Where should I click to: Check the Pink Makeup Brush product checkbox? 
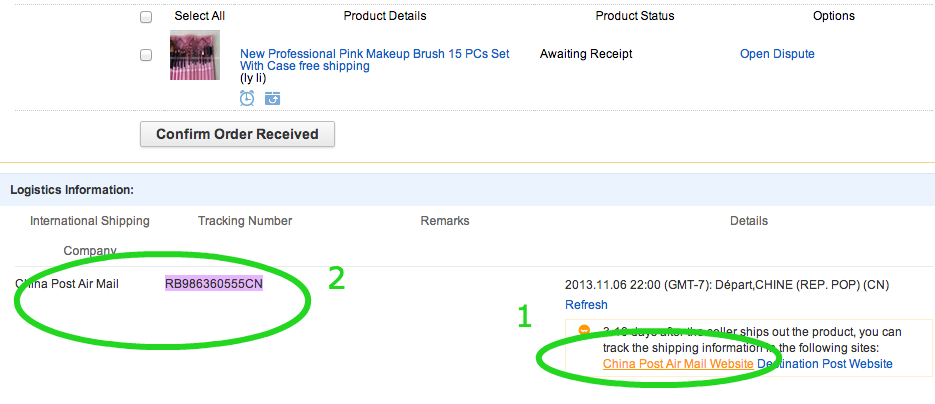click(146, 55)
